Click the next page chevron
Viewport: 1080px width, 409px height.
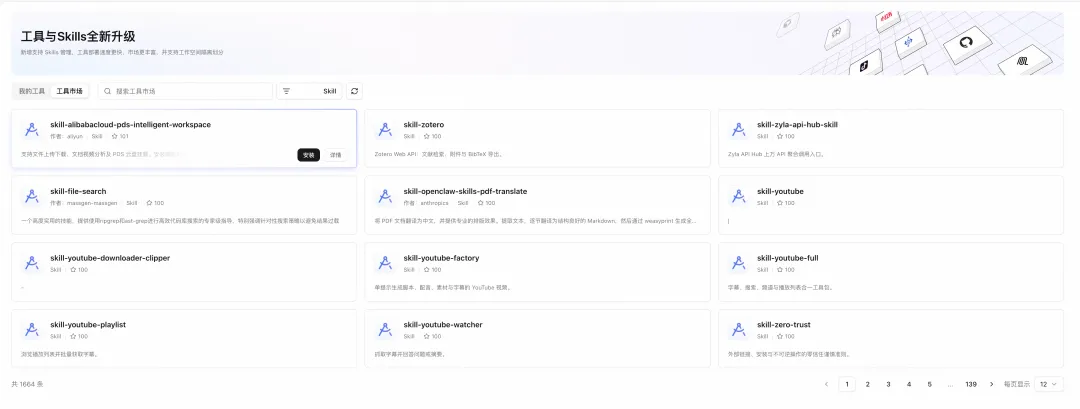point(991,384)
